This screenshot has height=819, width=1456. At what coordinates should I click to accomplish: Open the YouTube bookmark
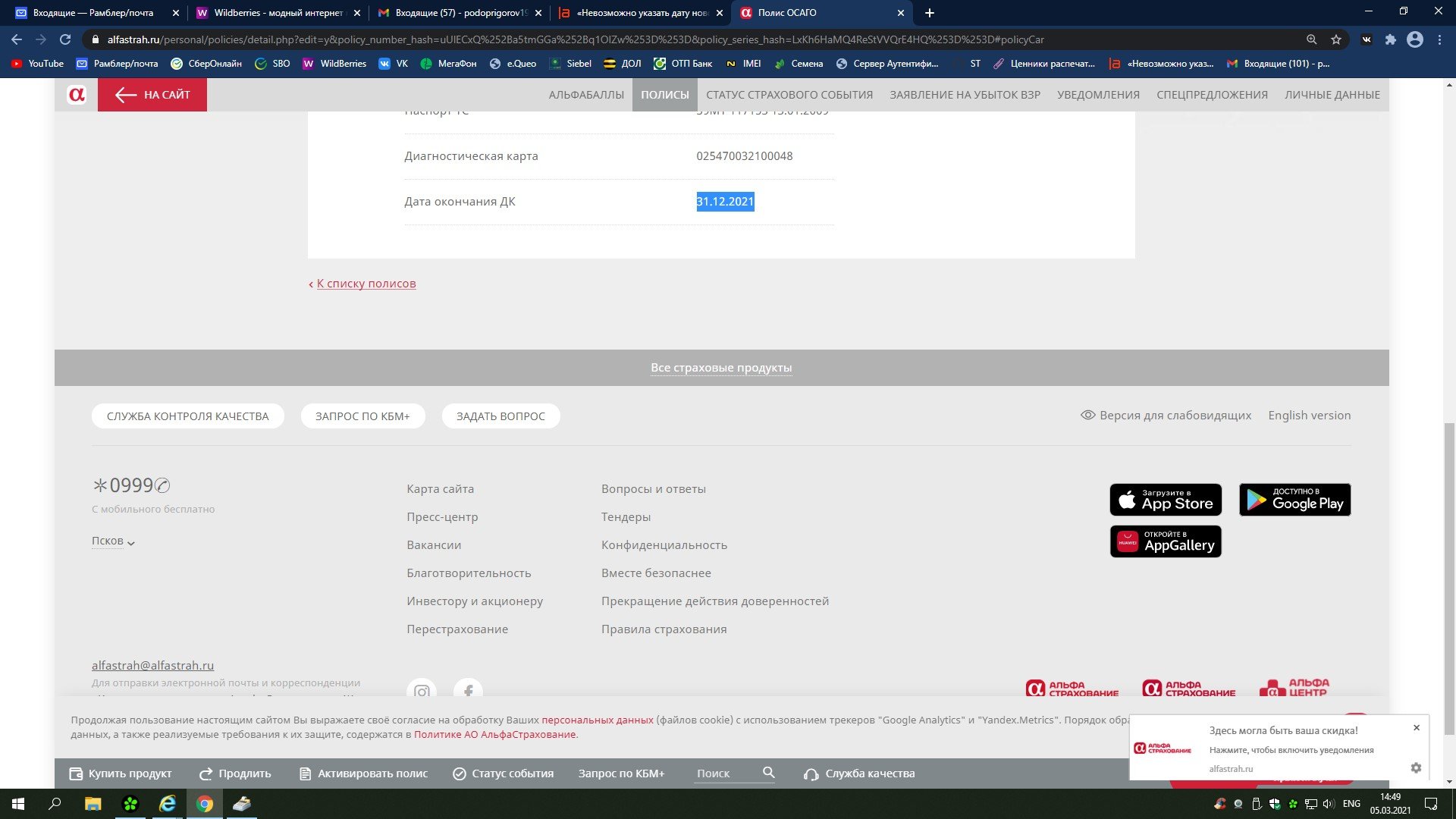tap(38, 64)
